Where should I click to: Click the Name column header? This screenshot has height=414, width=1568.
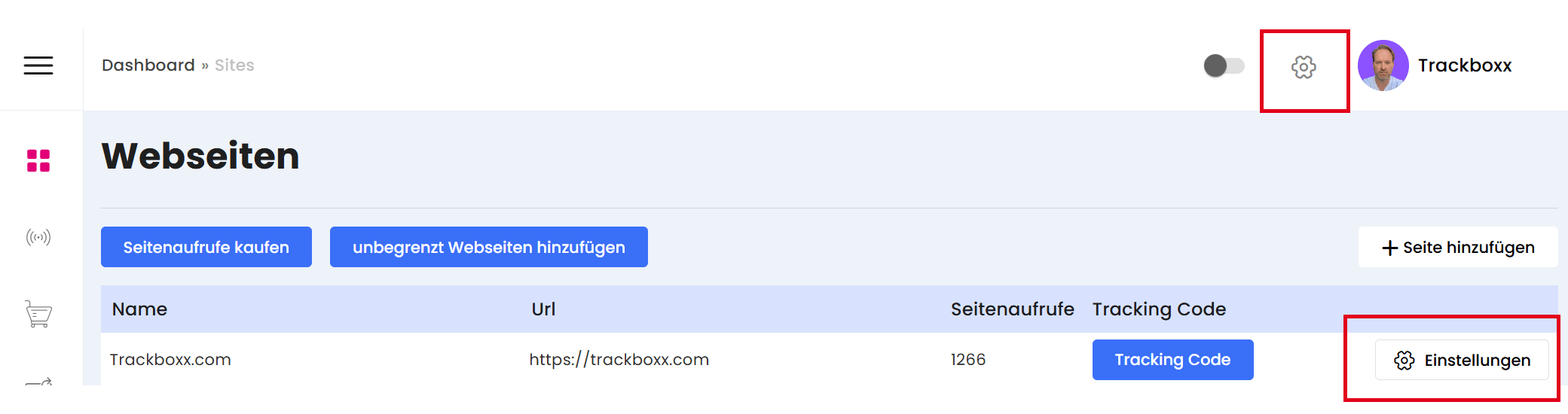click(139, 309)
